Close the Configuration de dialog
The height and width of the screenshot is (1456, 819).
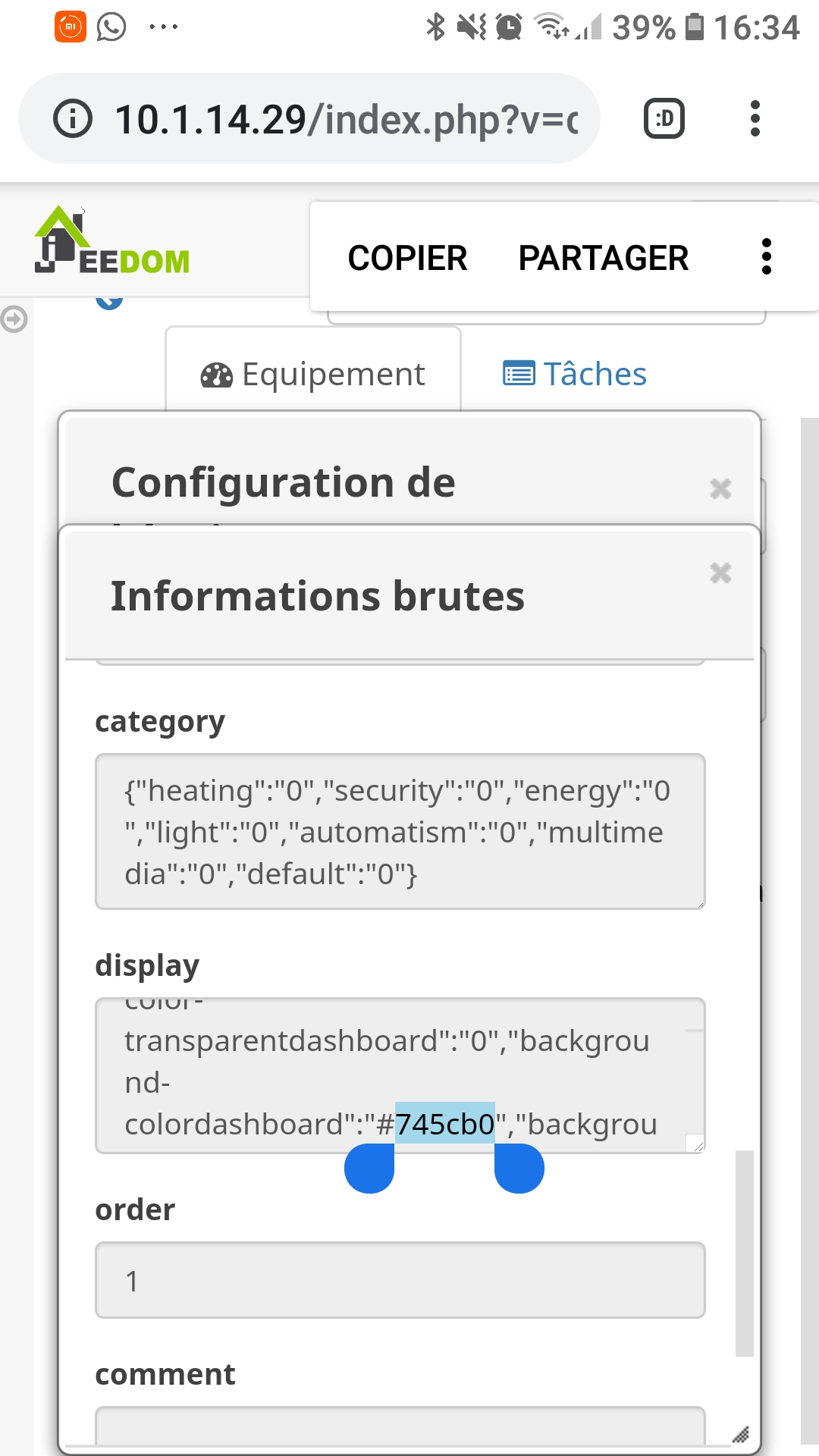coord(720,488)
